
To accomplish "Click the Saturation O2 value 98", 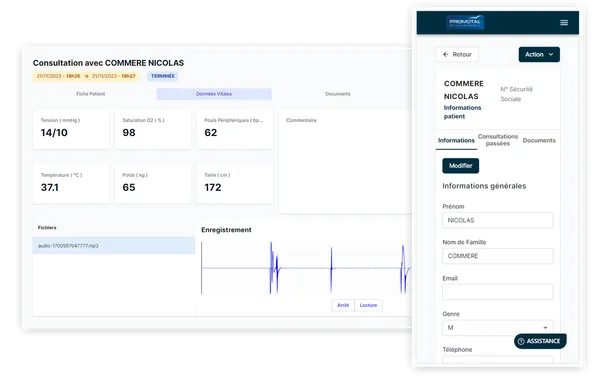I will [129, 133].
